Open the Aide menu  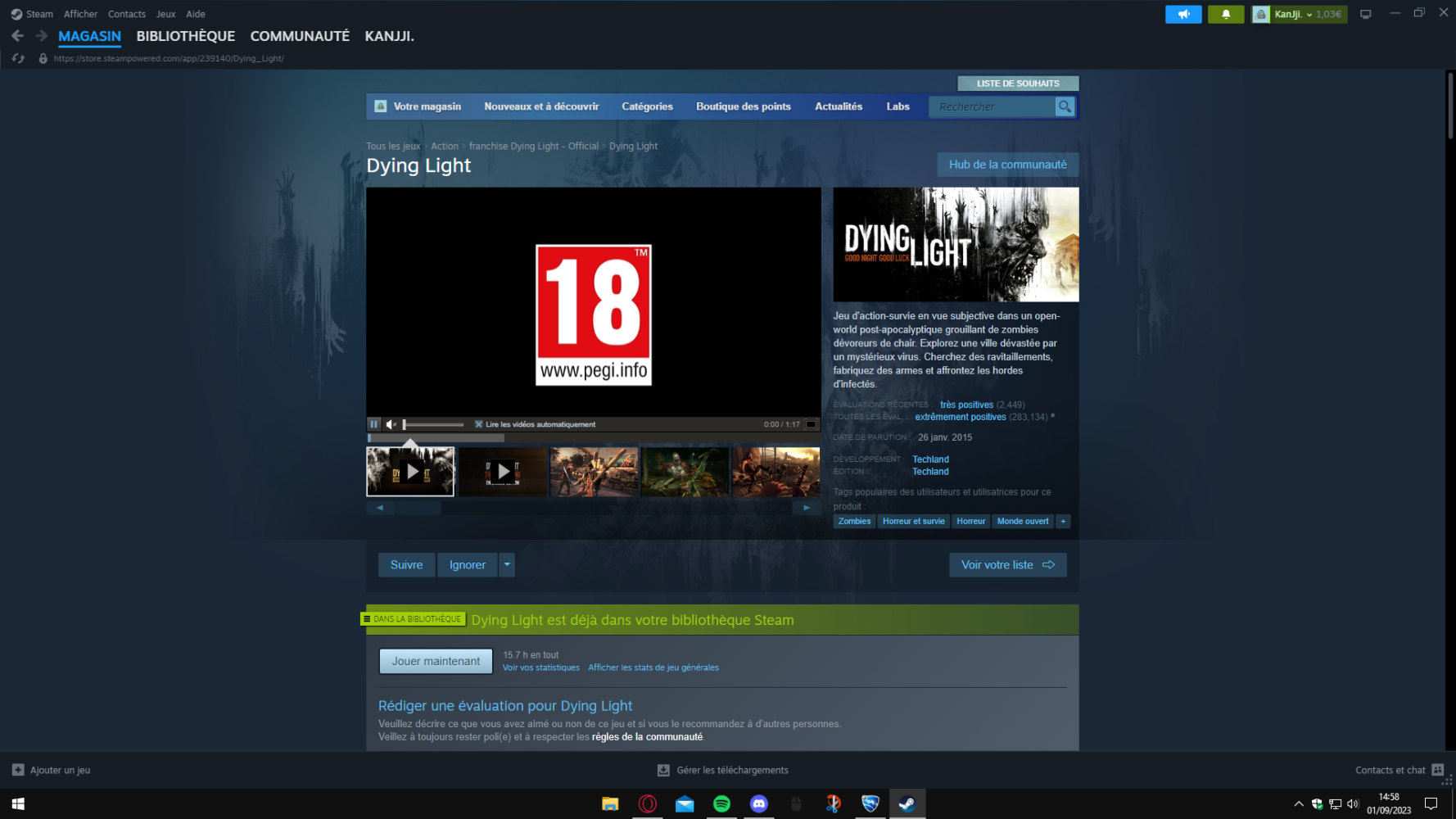pos(196,14)
